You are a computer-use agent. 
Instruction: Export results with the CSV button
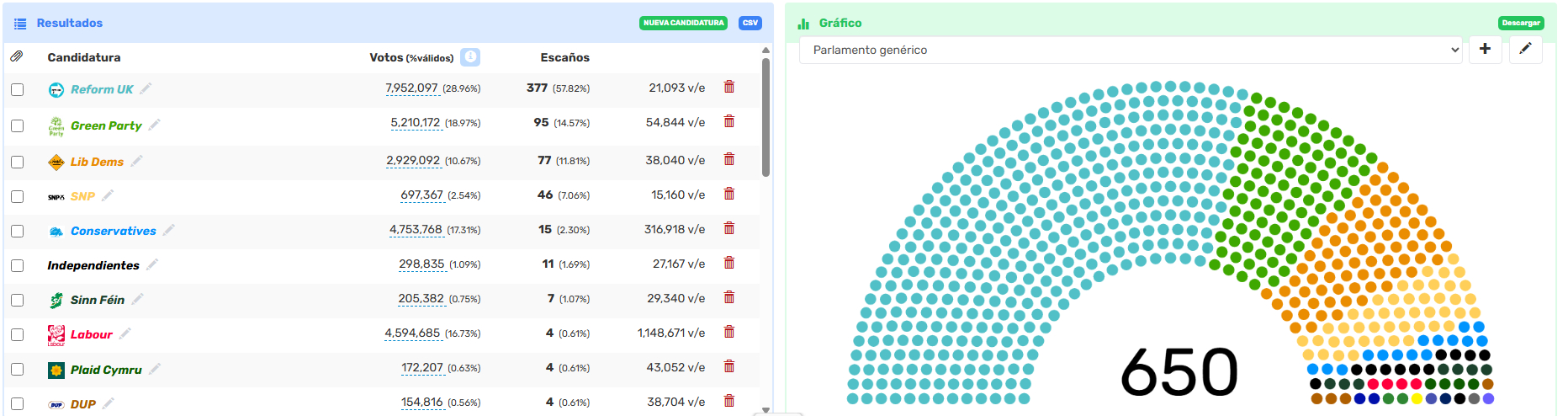(750, 23)
